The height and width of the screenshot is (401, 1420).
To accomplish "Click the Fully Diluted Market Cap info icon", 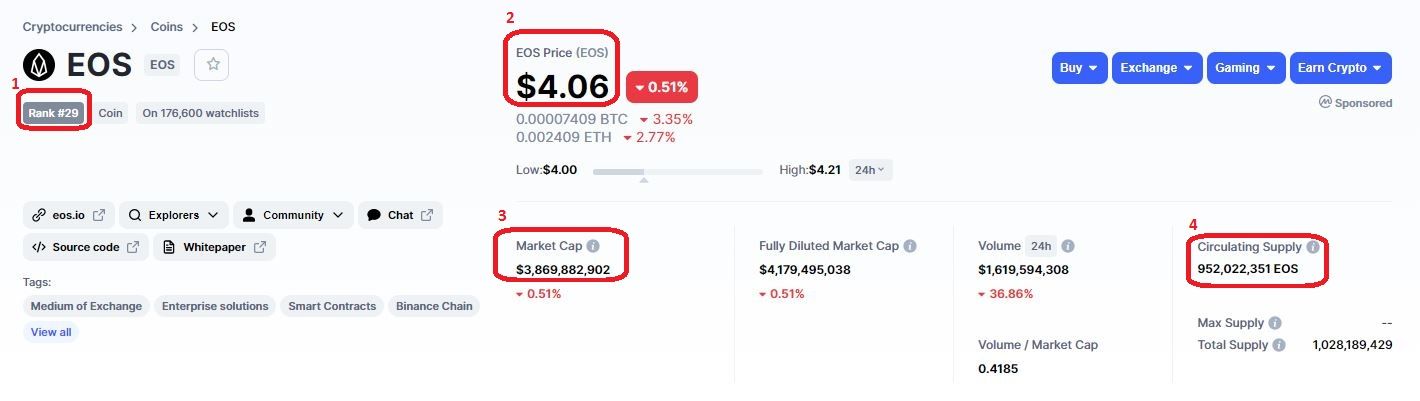I will [x=910, y=246].
